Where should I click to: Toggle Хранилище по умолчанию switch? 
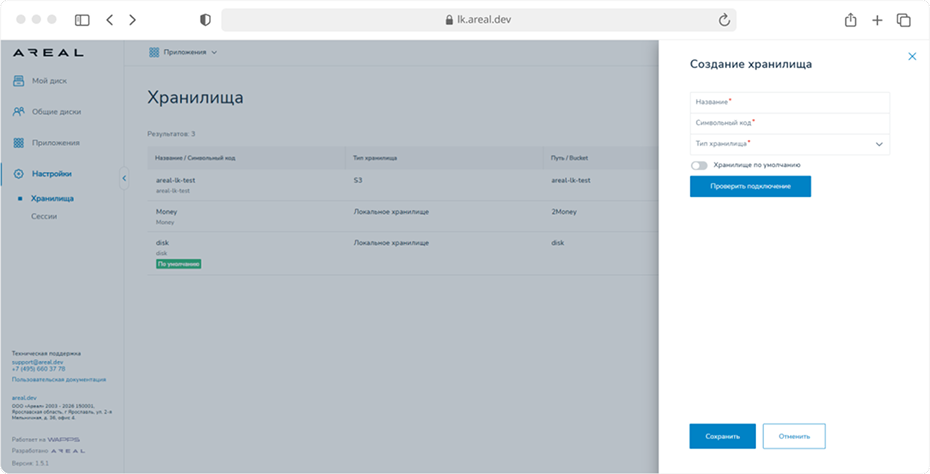coord(699,166)
